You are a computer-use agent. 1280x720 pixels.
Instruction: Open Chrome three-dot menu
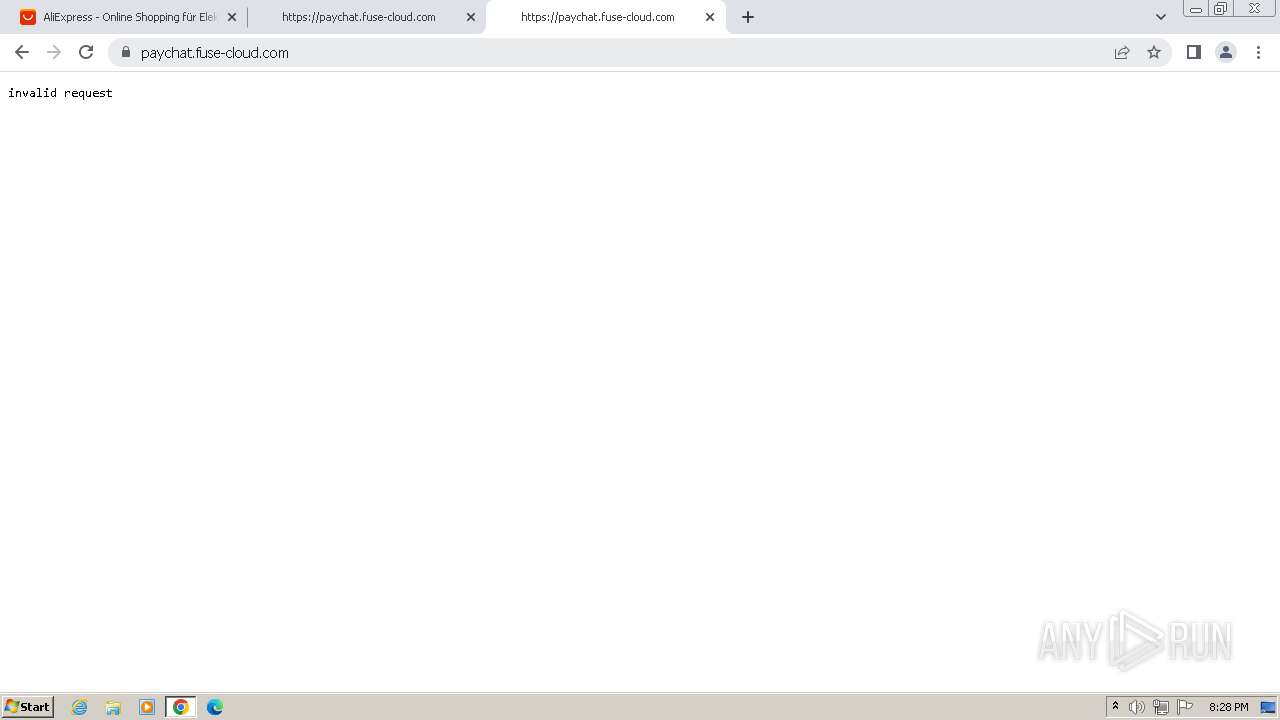pyautogui.click(x=1259, y=52)
